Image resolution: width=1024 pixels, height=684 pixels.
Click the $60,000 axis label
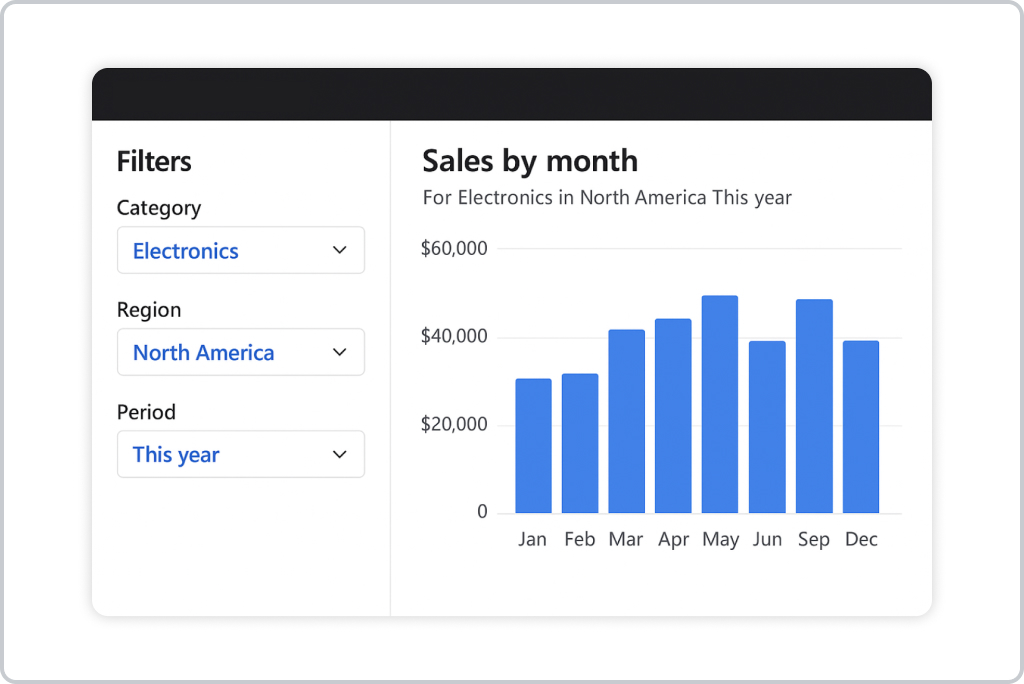pos(454,249)
